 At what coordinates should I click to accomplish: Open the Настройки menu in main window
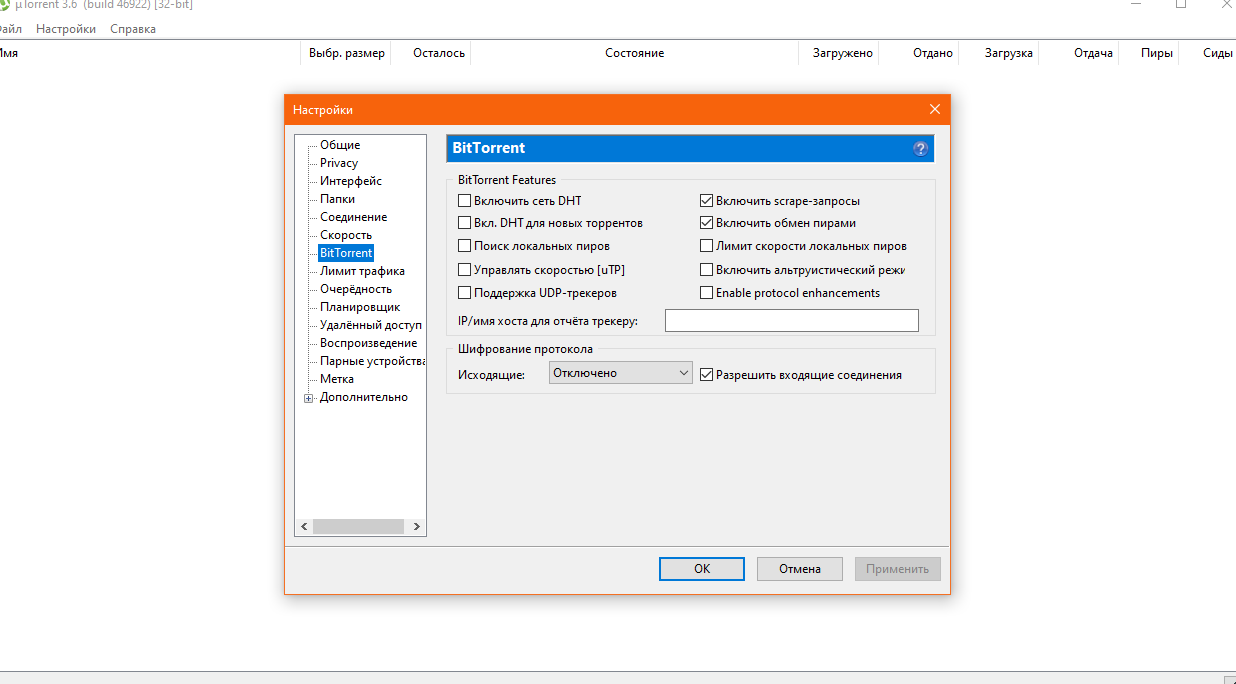pos(66,29)
